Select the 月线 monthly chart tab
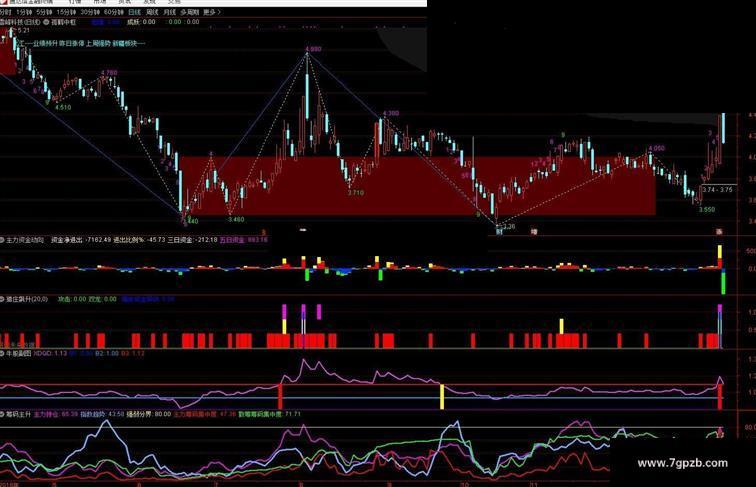 click(170, 12)
